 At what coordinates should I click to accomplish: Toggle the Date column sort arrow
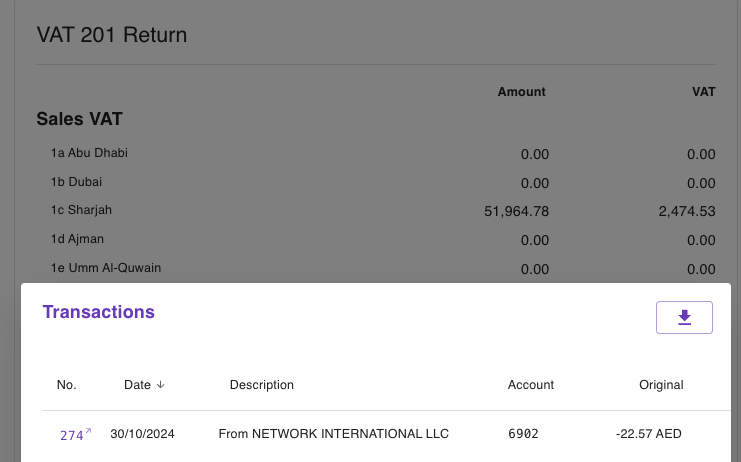tap(160, 385)
